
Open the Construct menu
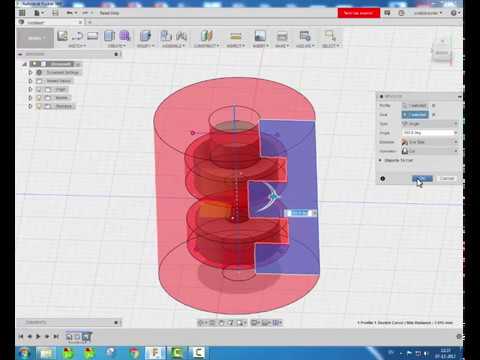point(207,46)
